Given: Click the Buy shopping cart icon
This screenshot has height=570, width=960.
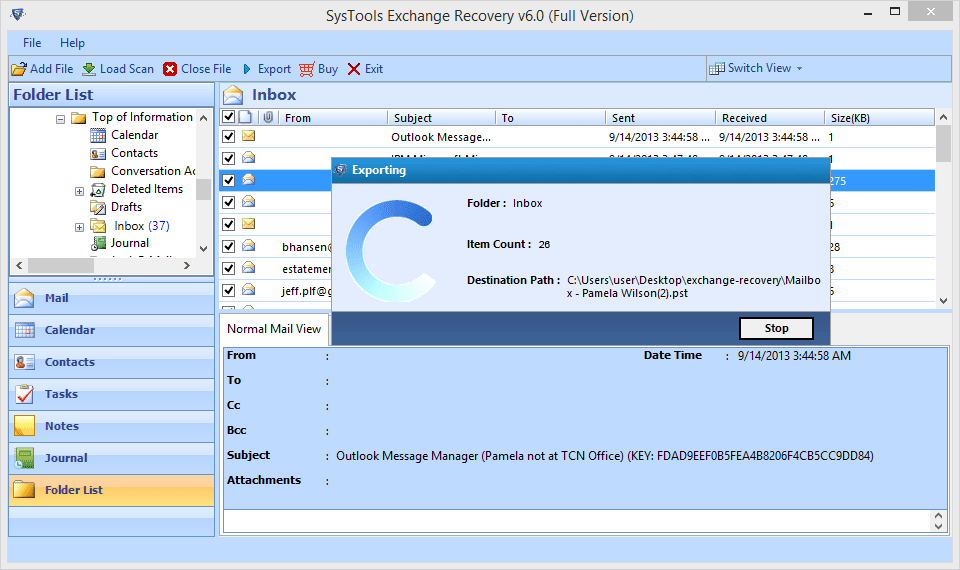Looking at the screenshot, I should pyautogui.click(x=307, y=69).
